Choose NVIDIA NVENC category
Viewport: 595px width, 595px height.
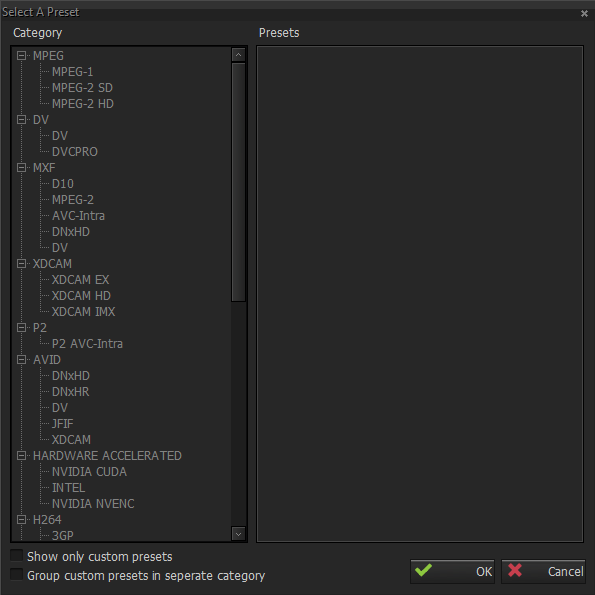click(93, 504)
